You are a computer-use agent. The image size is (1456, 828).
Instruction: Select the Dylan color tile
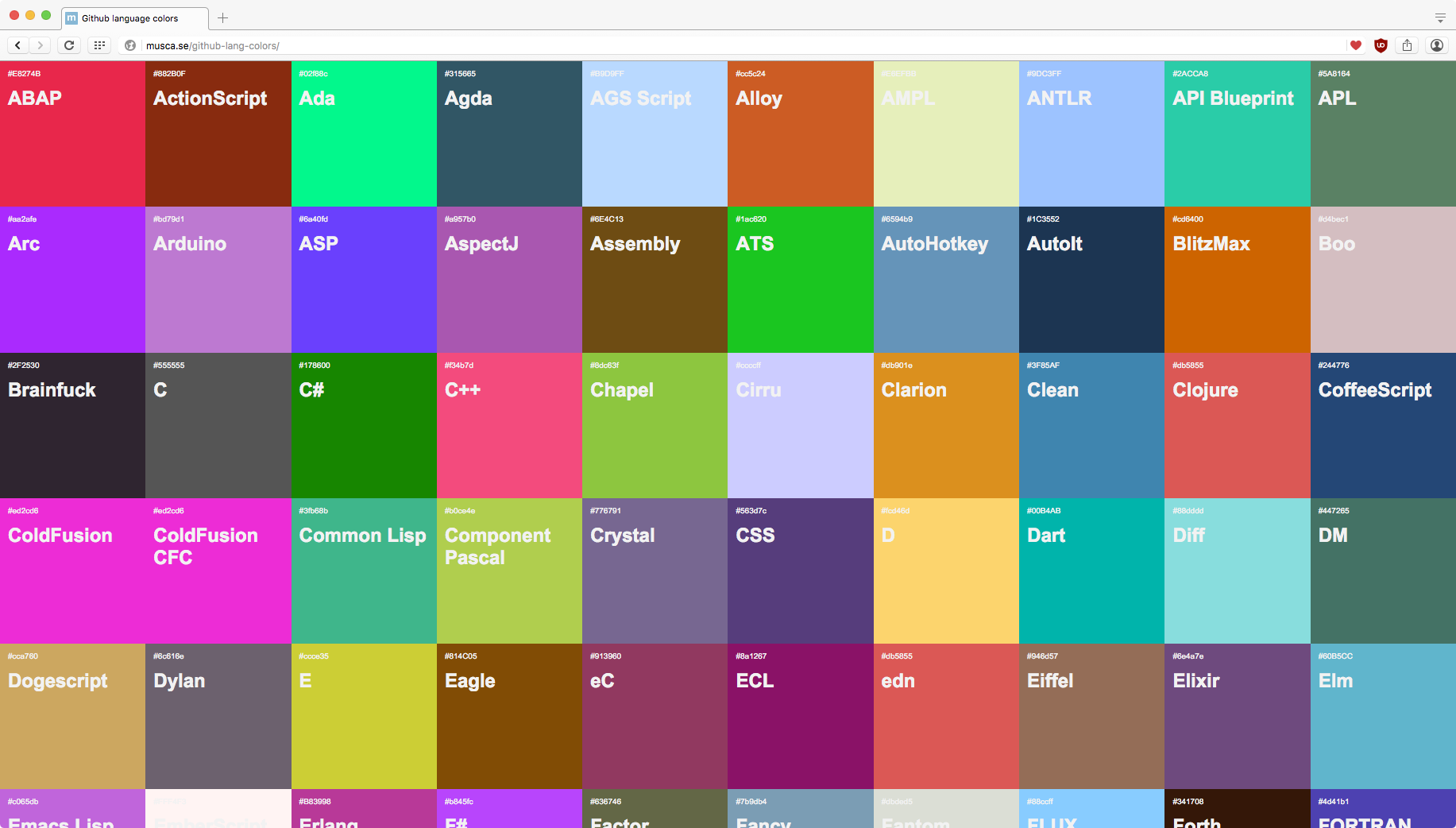218,716
